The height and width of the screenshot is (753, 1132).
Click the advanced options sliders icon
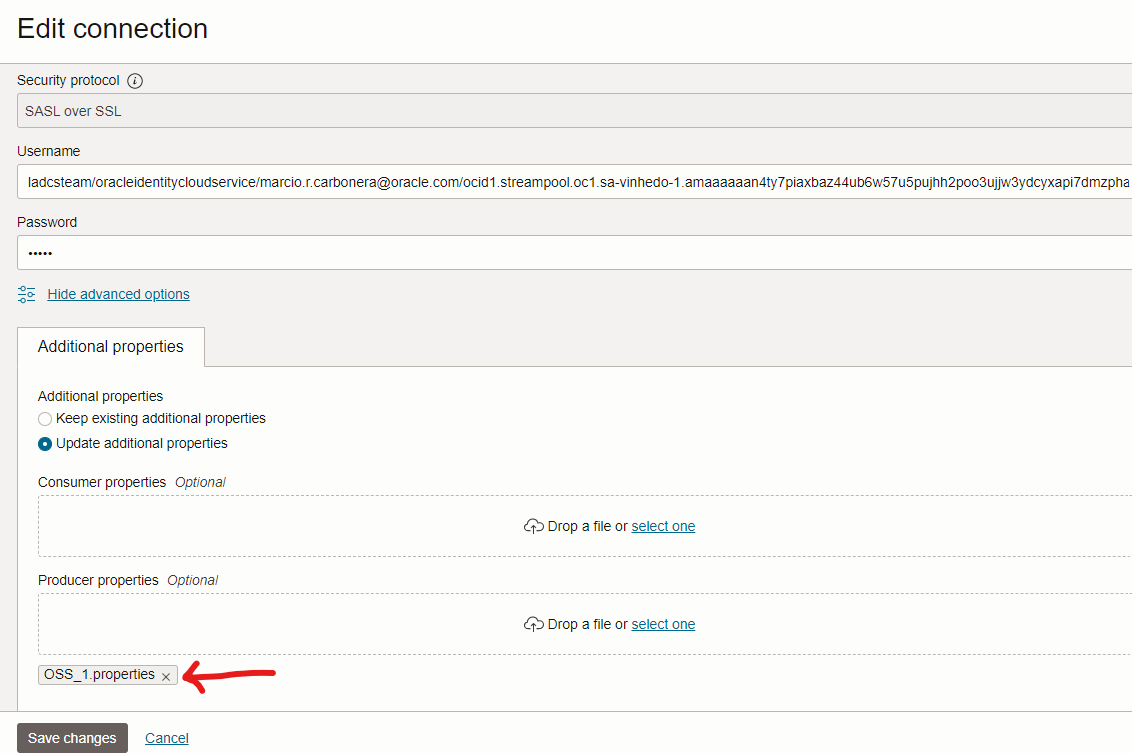27,294
